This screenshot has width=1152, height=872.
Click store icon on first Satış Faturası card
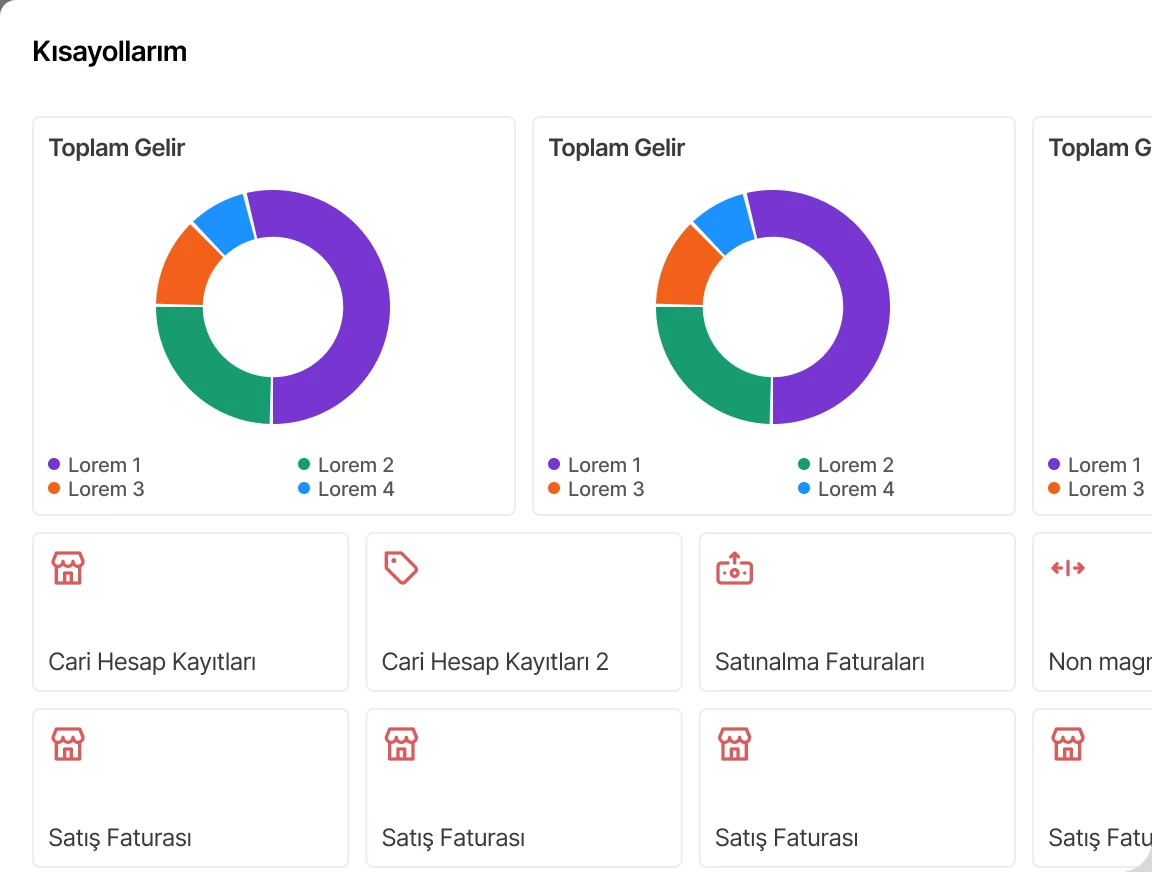[68, 744]
